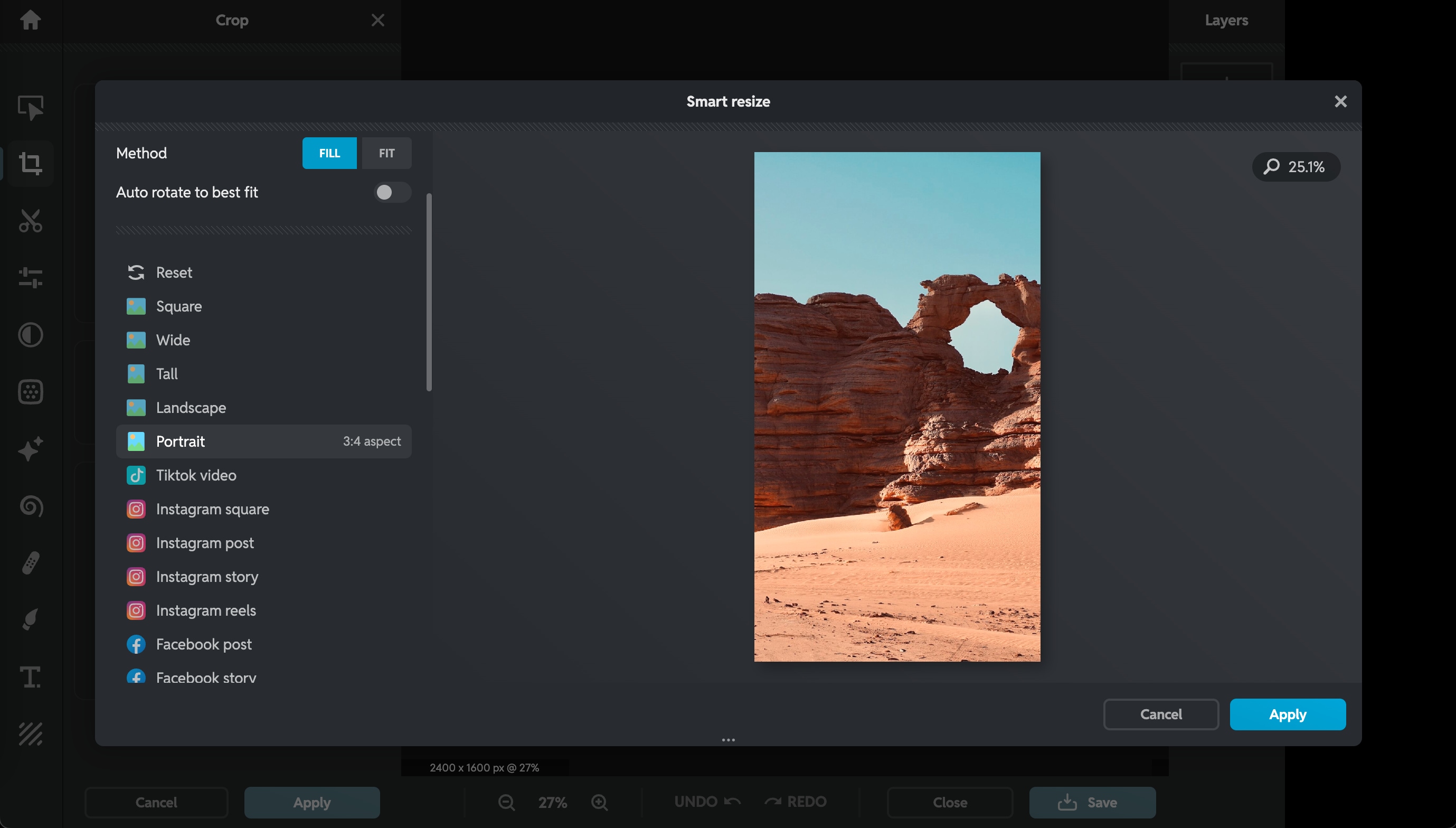This screenshot has height=828, width=1456.
Task: Click Cancel in the Crop panel
Action: 156,803
